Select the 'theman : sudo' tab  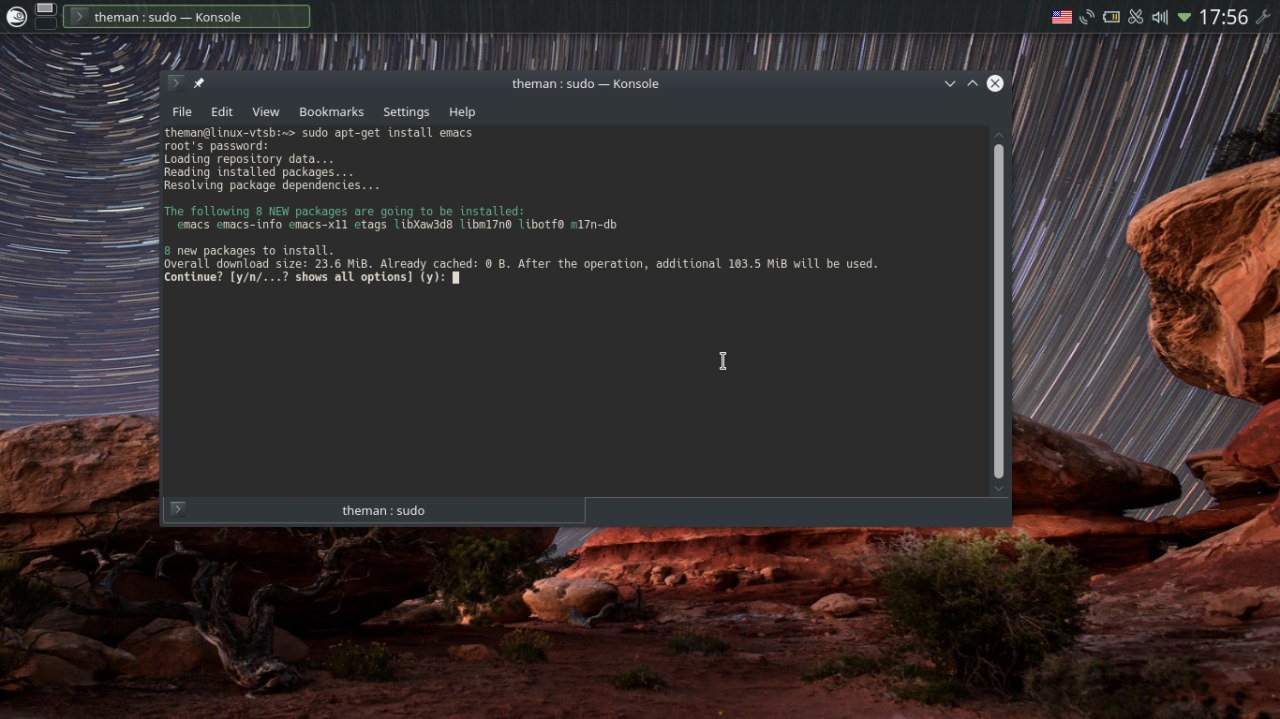(x=374, y=510)
